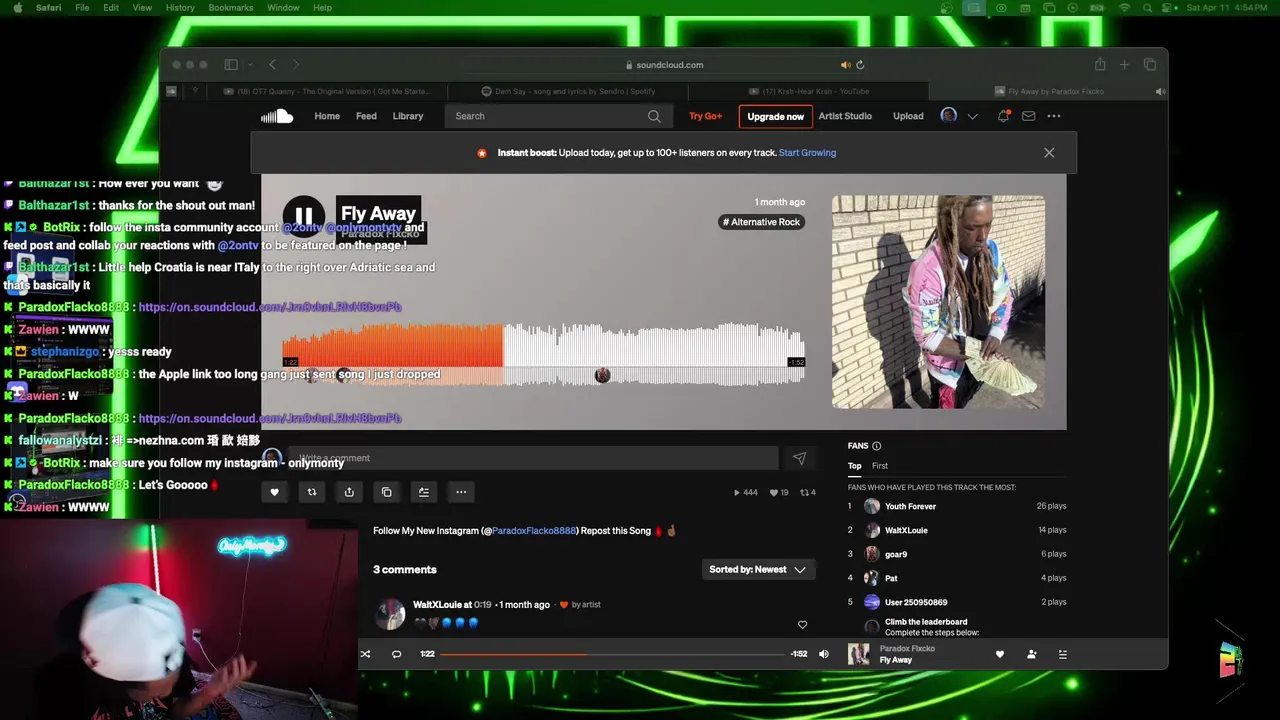The image size is (1280, 720).
Task: Open Youth Forever fan profile
Action: pyautogui.click(x=910, y=507)
